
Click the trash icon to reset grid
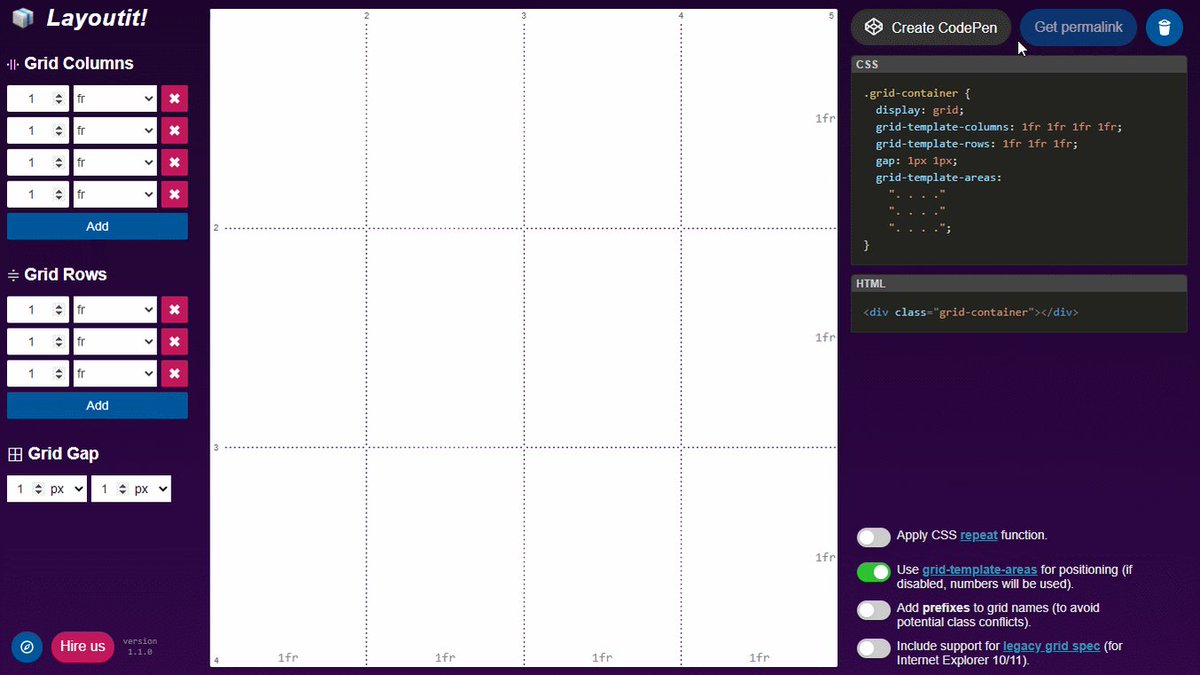click(1164, 27)
